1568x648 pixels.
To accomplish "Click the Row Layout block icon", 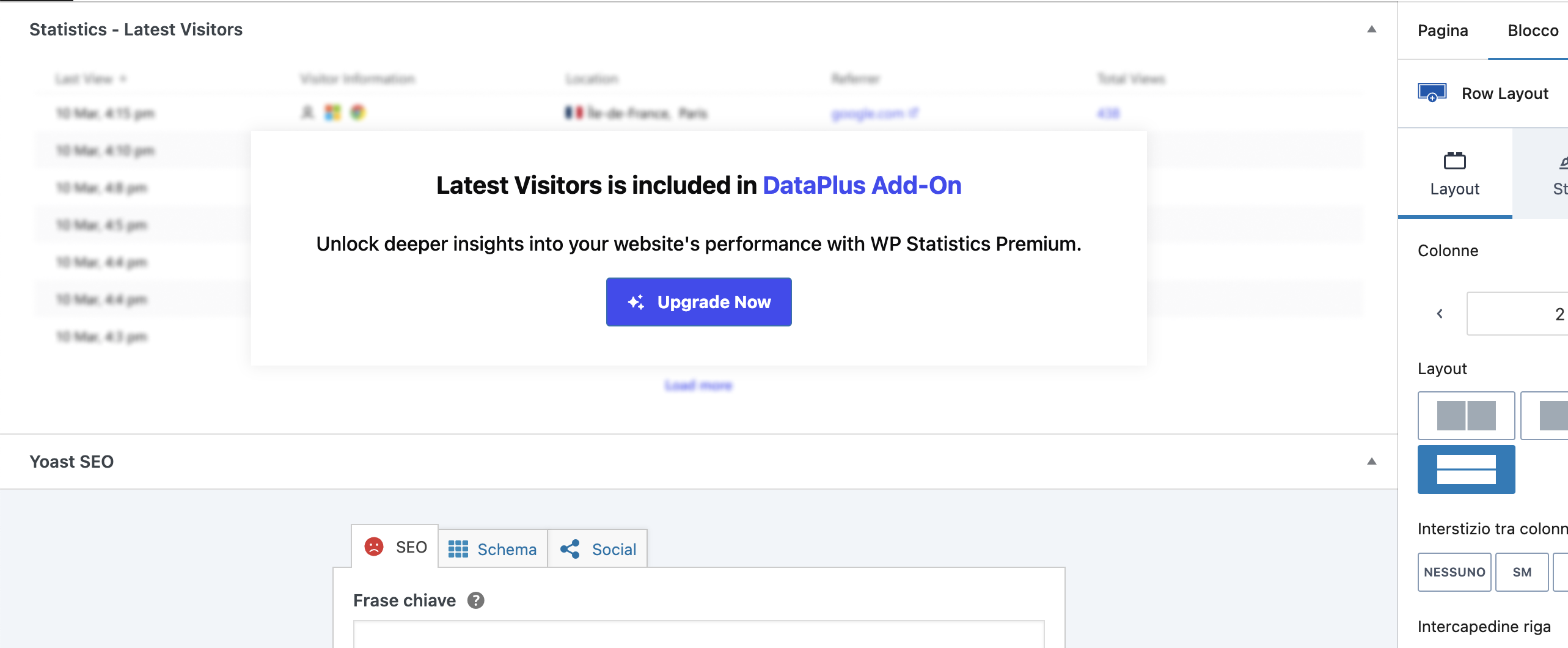I will tap(1432, 93).
